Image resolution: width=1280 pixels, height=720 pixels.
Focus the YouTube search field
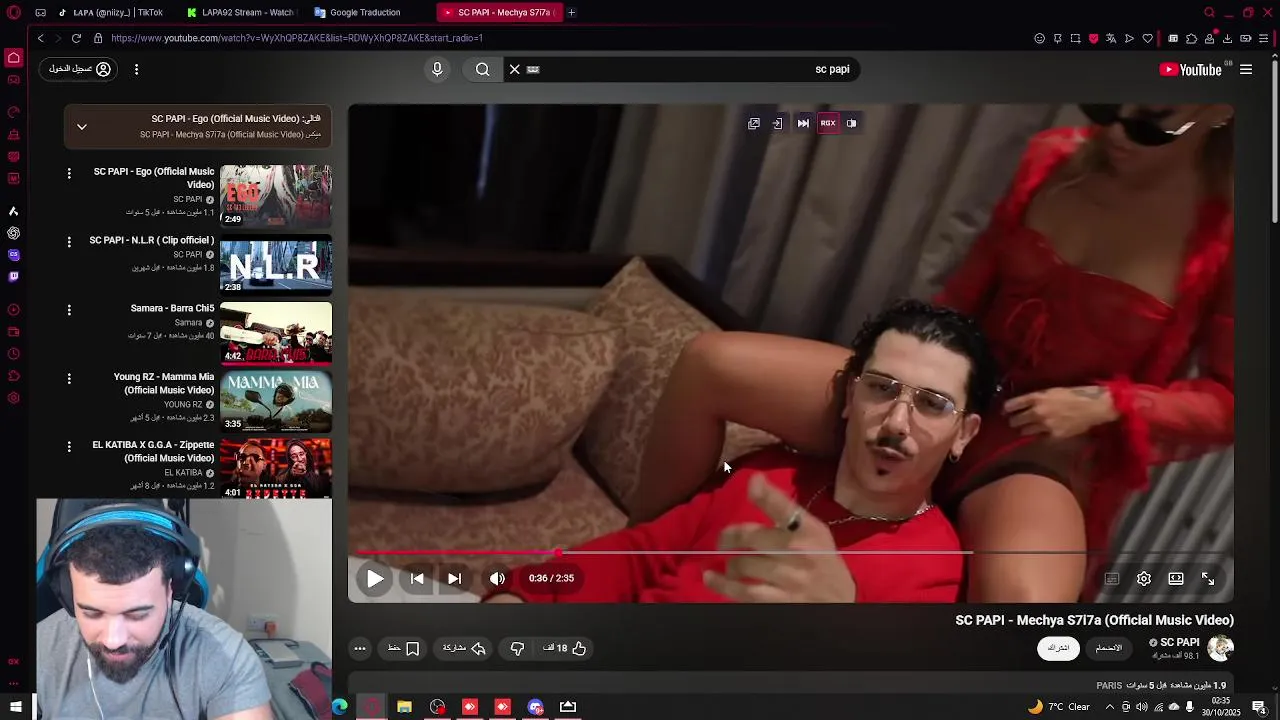coord(682,69)
